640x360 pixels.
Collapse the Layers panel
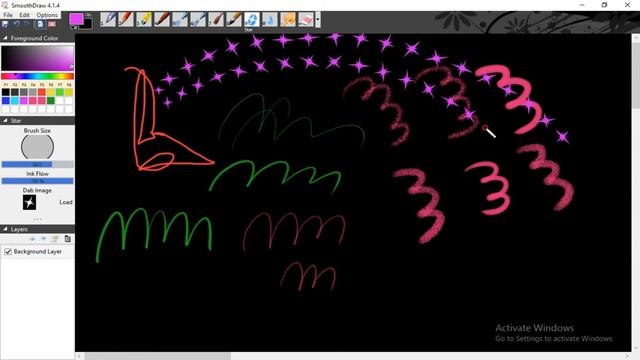[x=5, y=229]
